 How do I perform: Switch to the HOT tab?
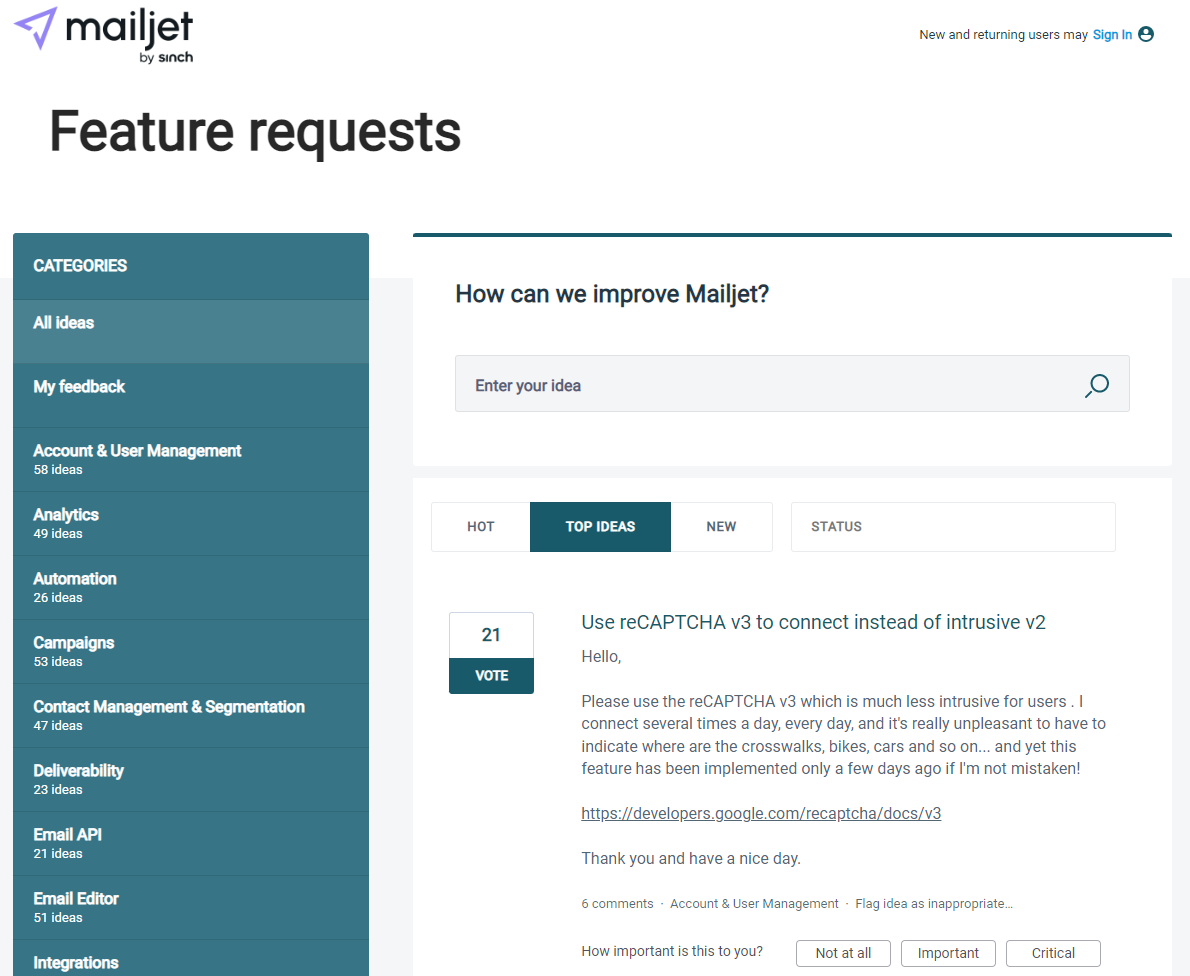(480, 527)
